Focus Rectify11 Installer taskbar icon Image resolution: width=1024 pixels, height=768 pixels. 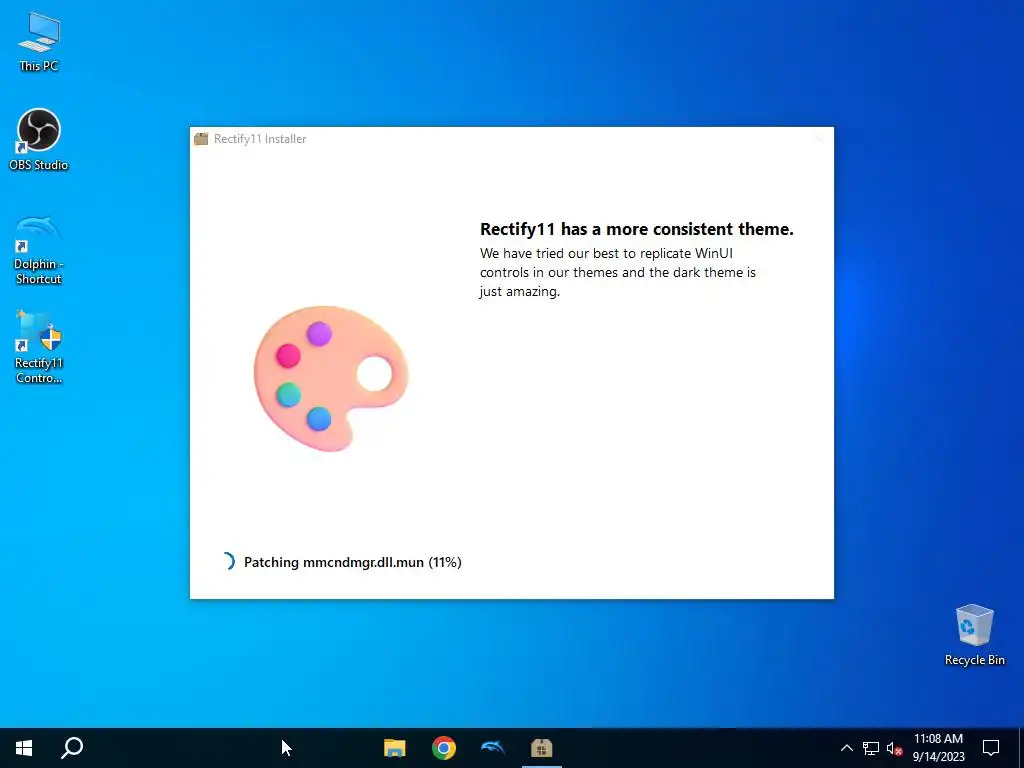pos(541,748)
